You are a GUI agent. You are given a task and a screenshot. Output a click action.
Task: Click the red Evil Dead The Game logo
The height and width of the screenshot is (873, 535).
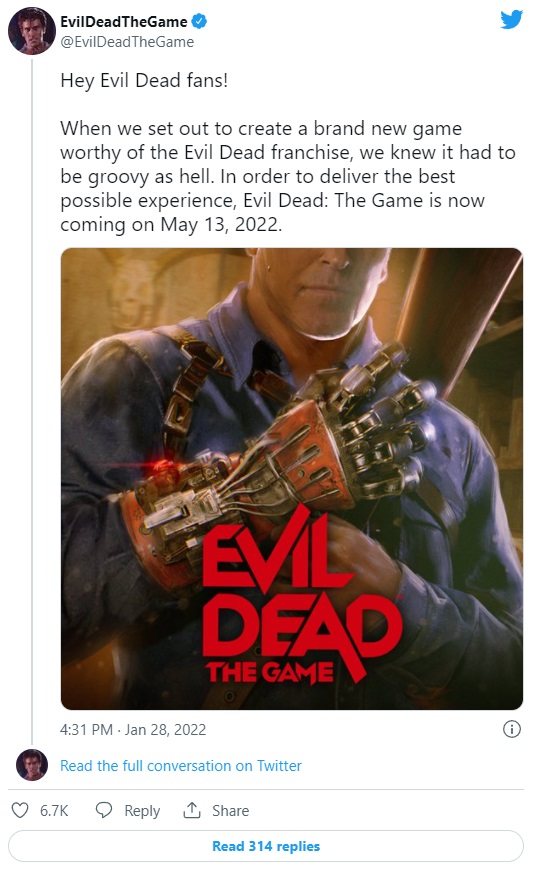(302, 596)
